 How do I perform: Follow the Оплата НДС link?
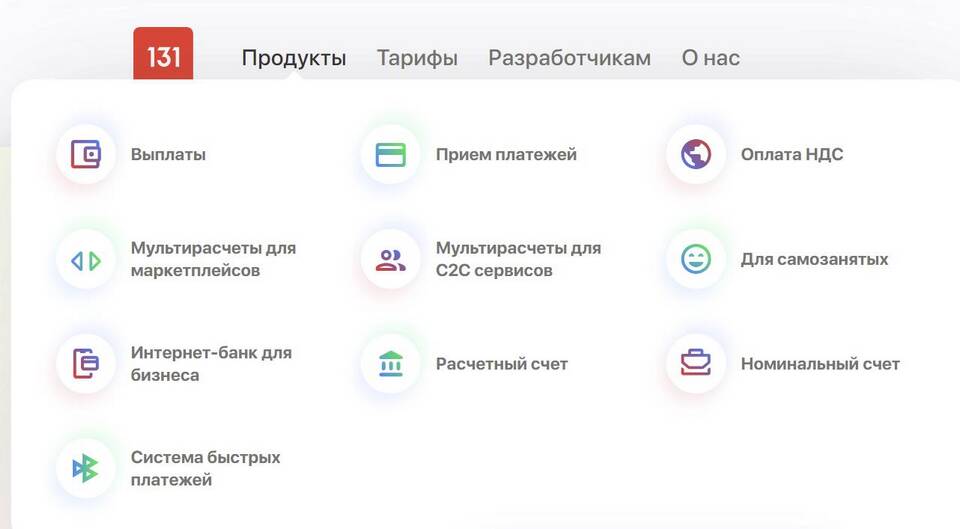(791, 155)
